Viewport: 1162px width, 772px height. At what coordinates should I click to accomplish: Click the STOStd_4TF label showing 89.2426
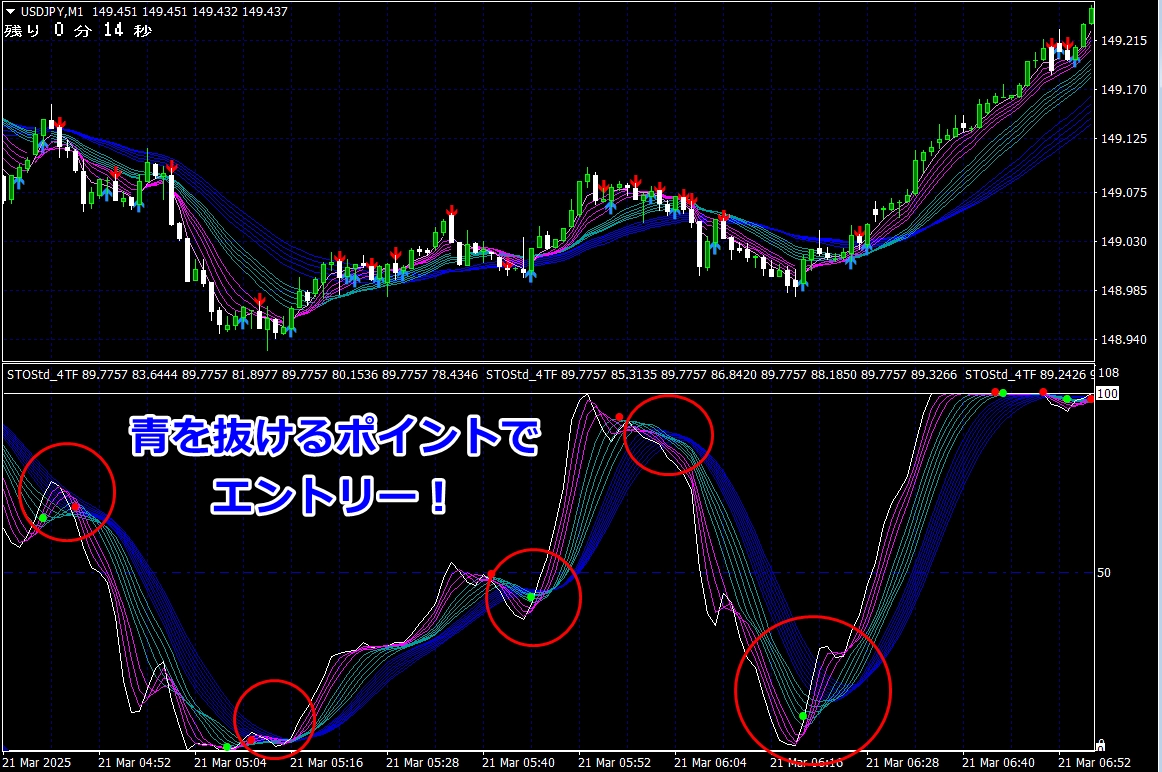click(x=1029, y=375)
